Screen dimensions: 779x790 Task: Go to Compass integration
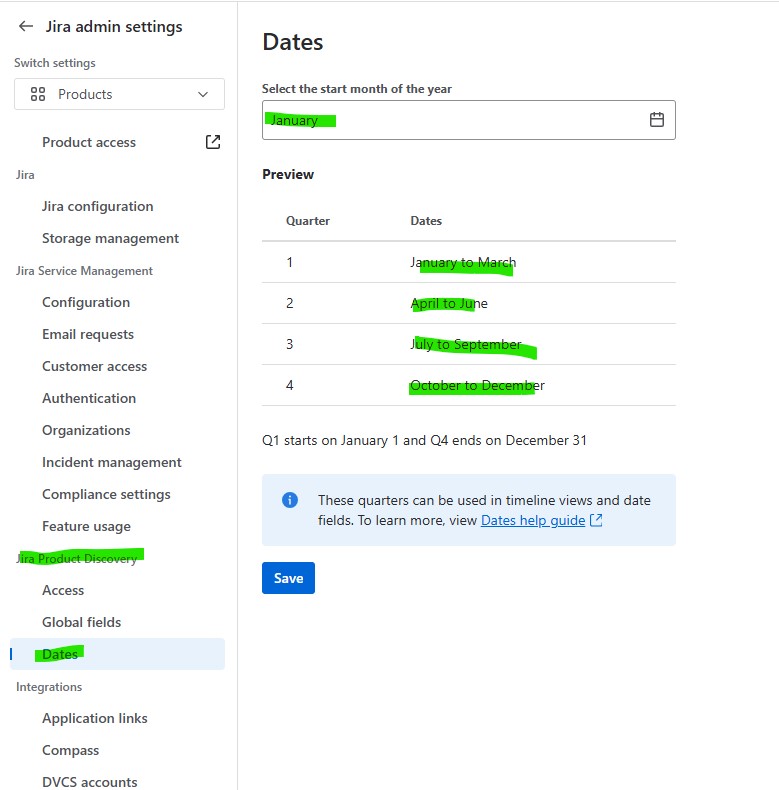click(71, 750)
